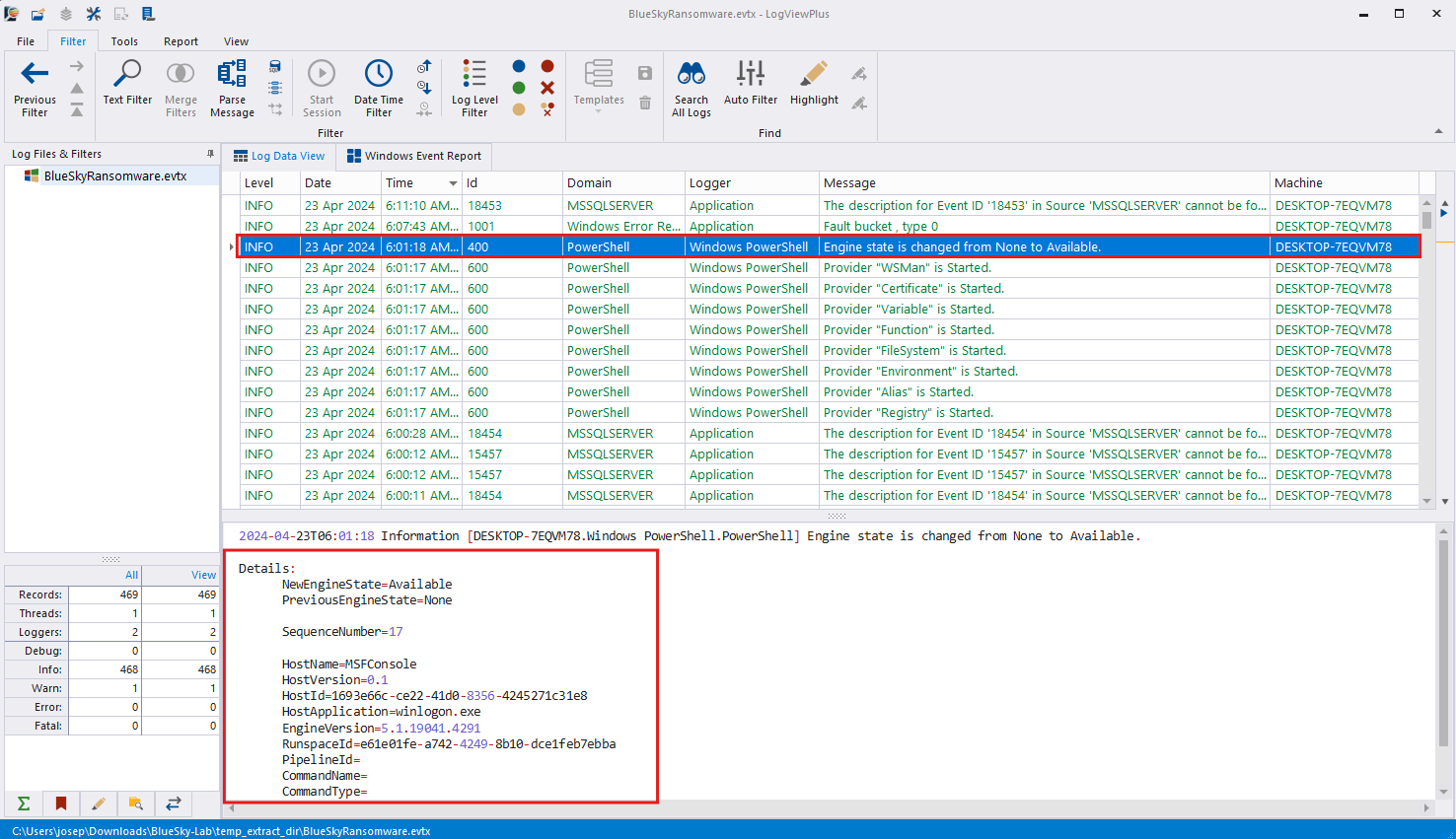Toggle the pin on Log Files & Filters panel
The width and height of the screenshot is (1456, 839).
pyautogui.click(x=210, y=154)
